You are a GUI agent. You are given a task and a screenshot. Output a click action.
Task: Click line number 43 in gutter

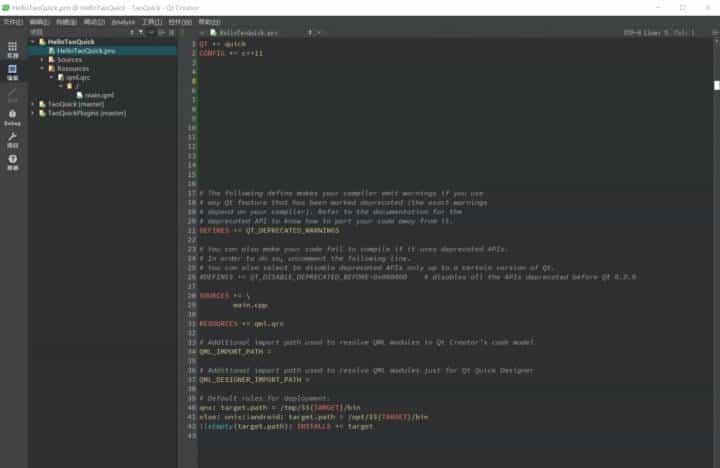point(191,436)
